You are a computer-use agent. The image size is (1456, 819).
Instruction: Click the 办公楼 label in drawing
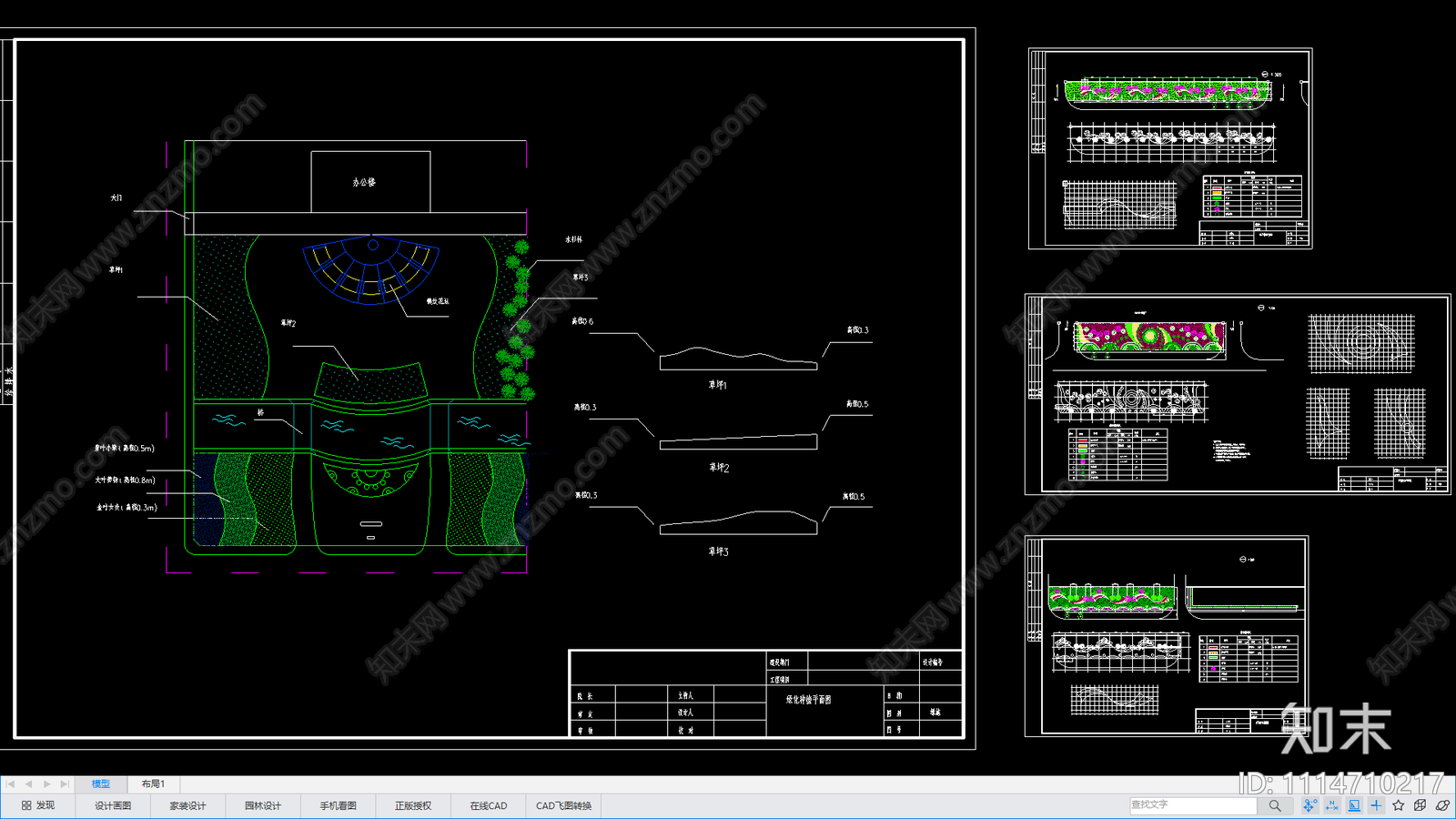364,182
